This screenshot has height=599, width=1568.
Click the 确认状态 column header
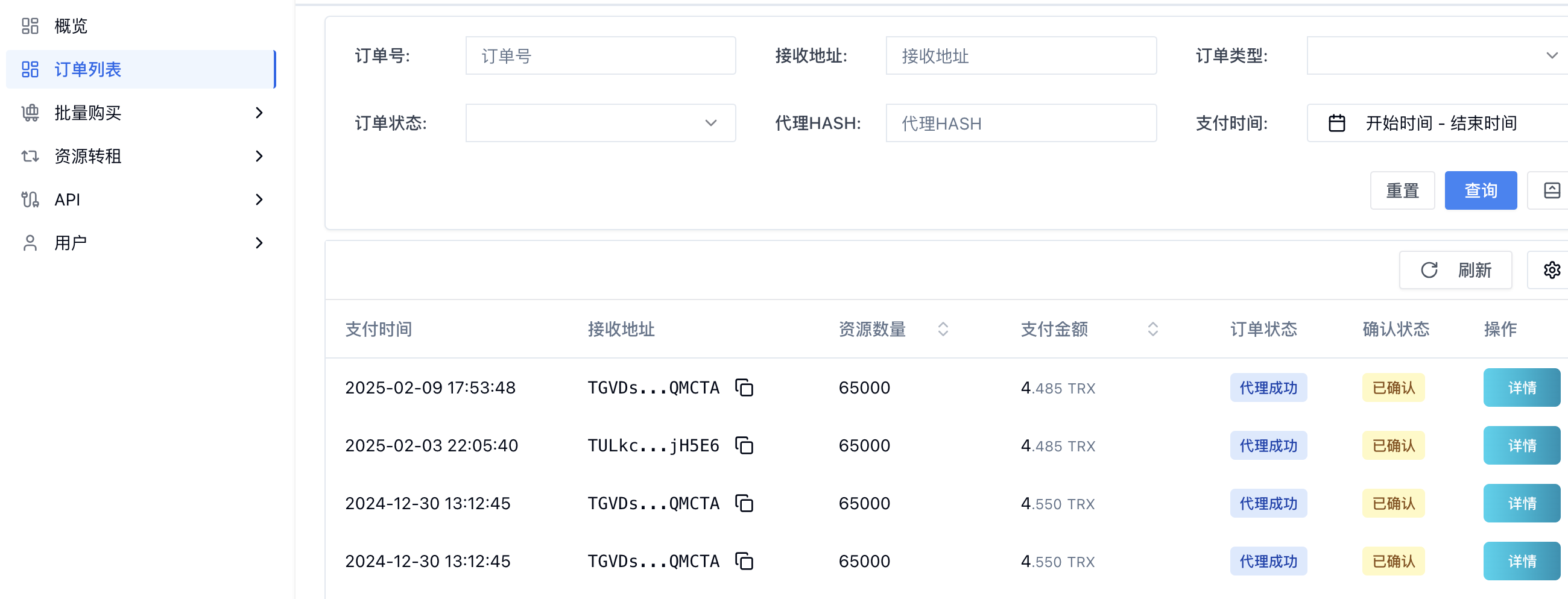(x=1395, y=329)
